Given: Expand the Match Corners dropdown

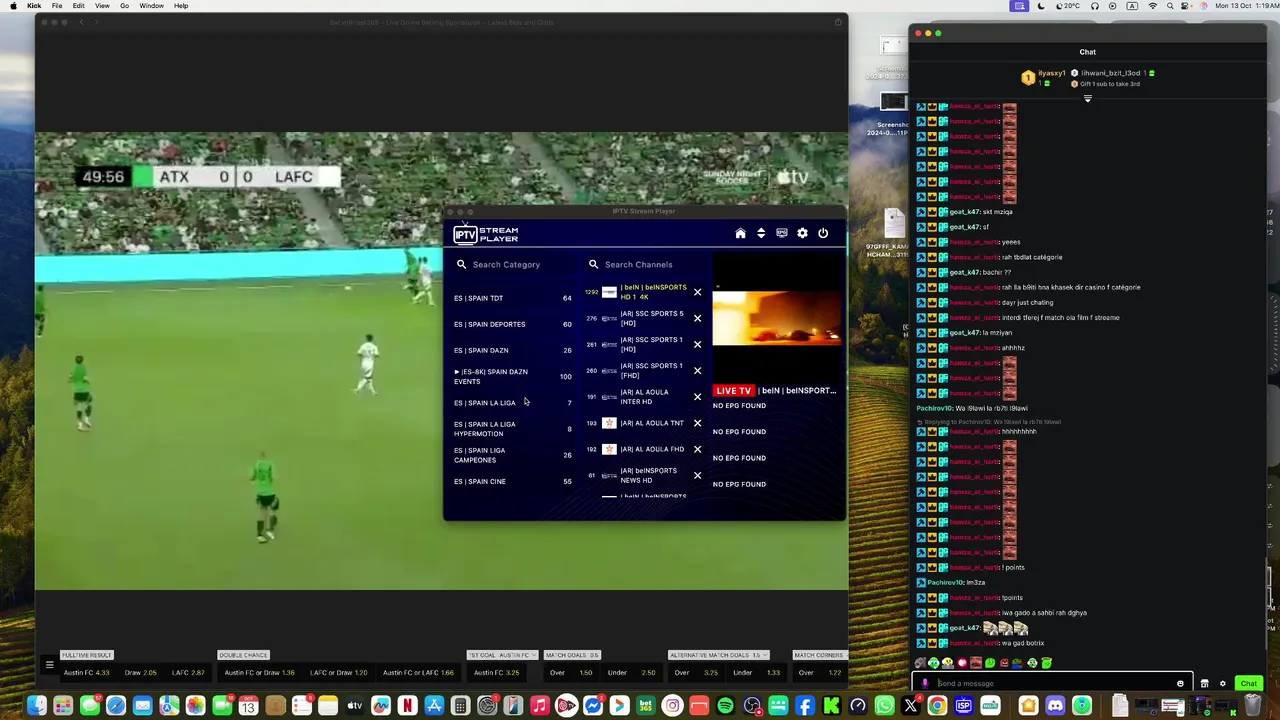Looking at the screenshot, I should pos(820,655).
